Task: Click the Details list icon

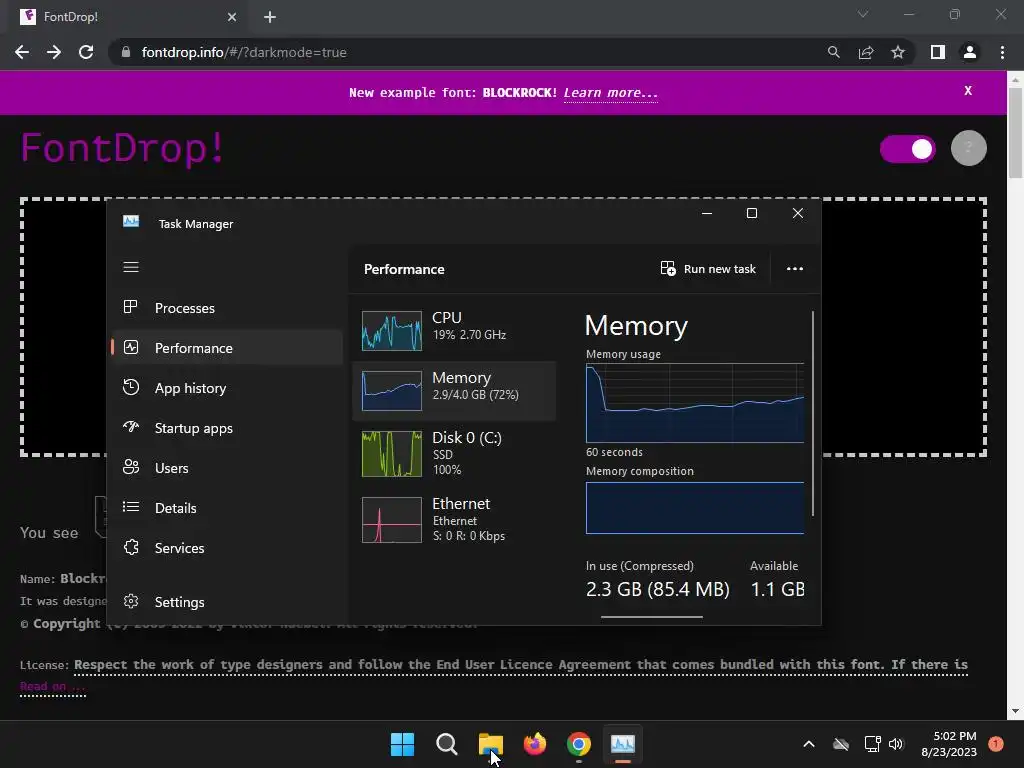Action: [x=131, y=507]
